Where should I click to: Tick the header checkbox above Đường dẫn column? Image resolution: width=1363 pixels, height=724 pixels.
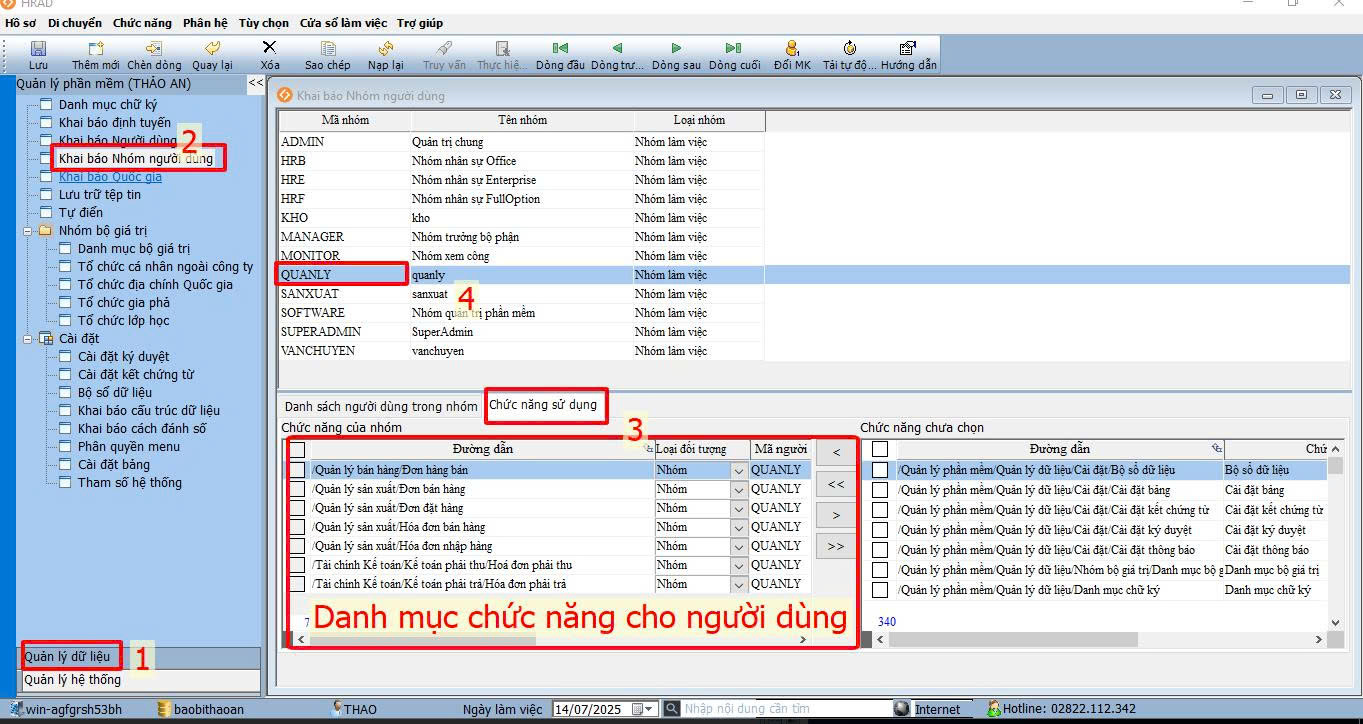(296, 448)
